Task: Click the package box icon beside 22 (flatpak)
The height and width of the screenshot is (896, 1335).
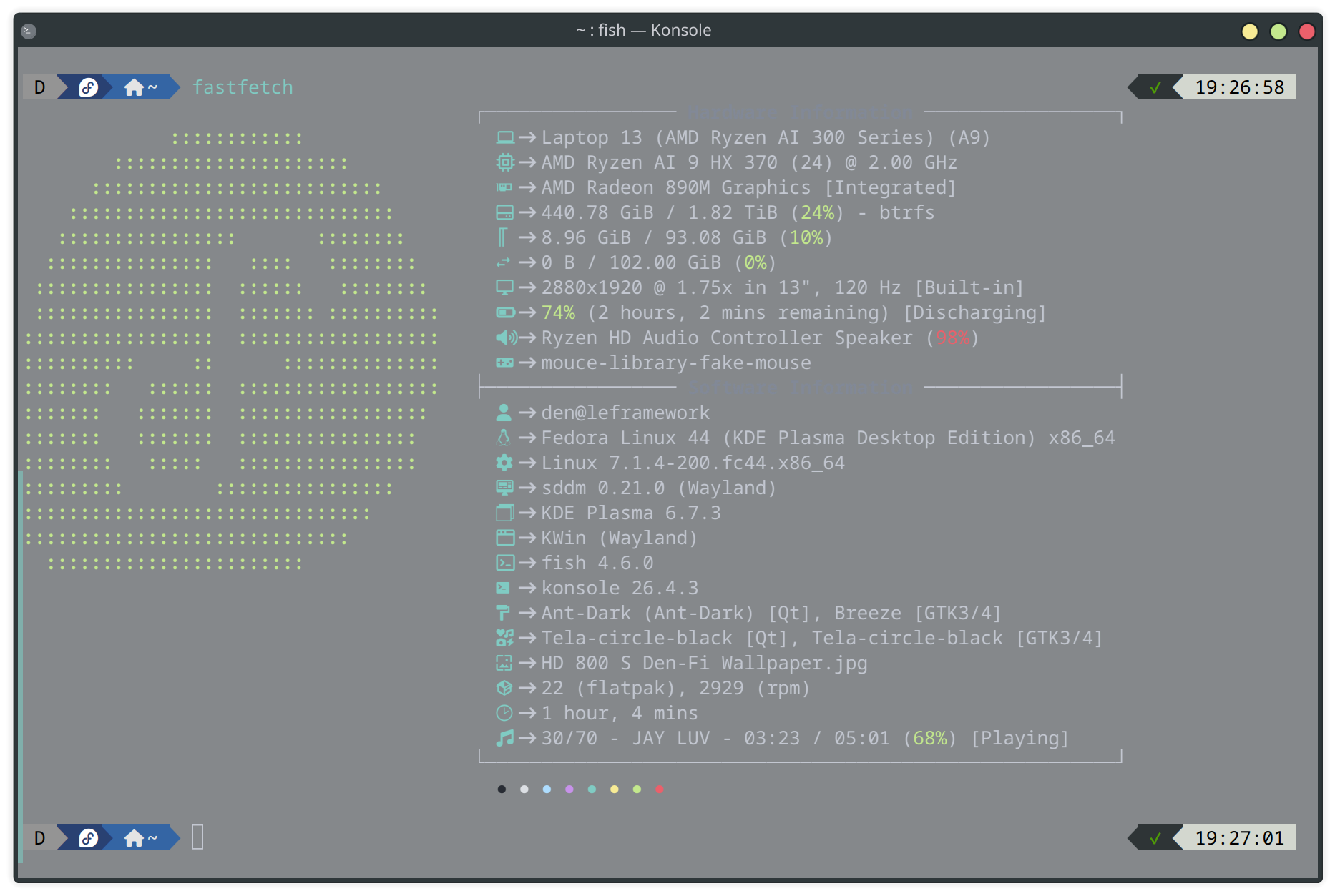Action: (504, 688)
